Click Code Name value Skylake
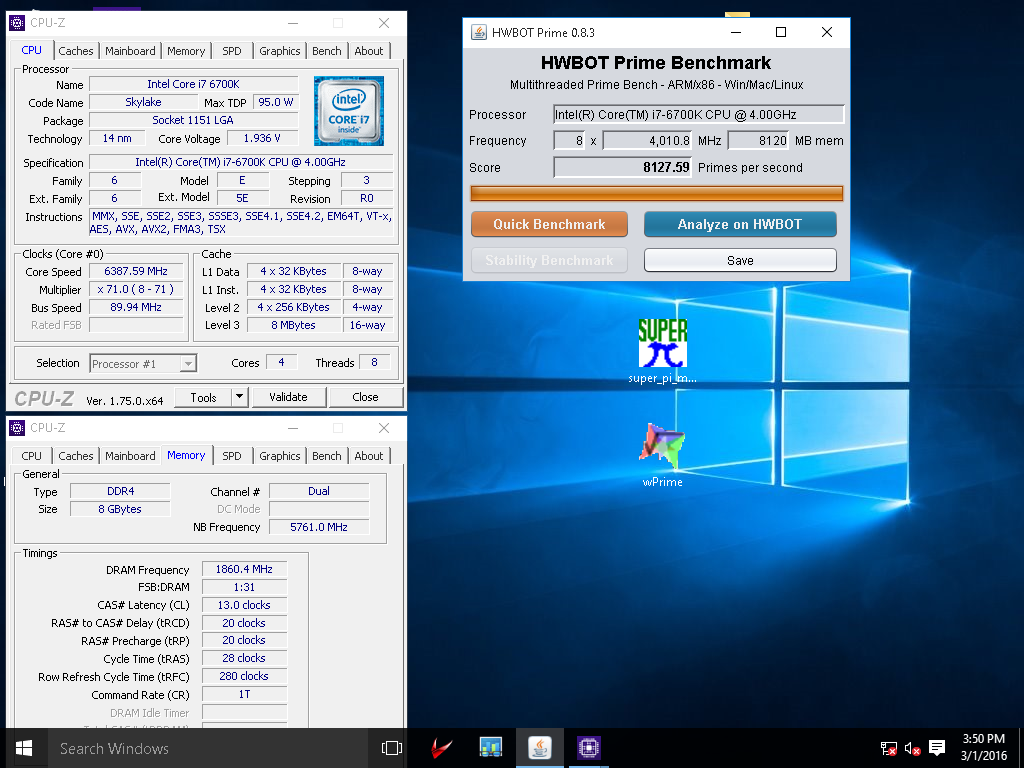 [x=143, y=102]
